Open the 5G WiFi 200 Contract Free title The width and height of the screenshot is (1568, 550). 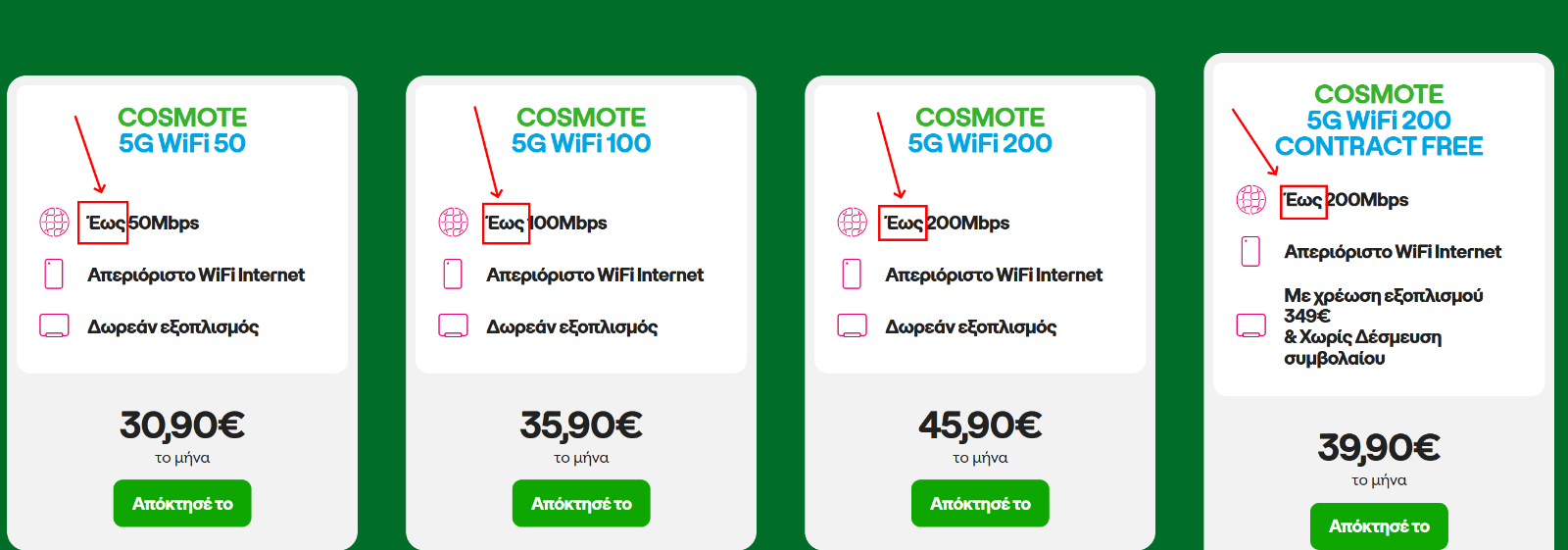pos(1379,121)
